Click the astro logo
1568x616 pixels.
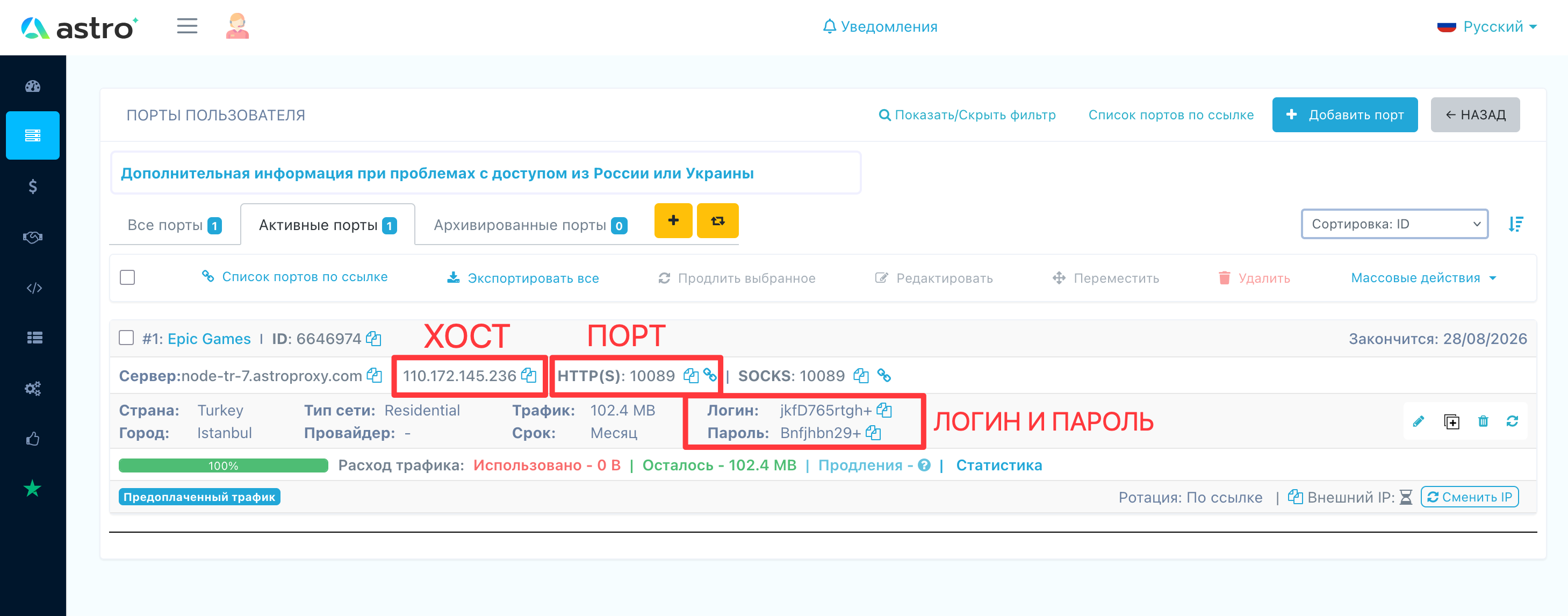pos(80,27)
